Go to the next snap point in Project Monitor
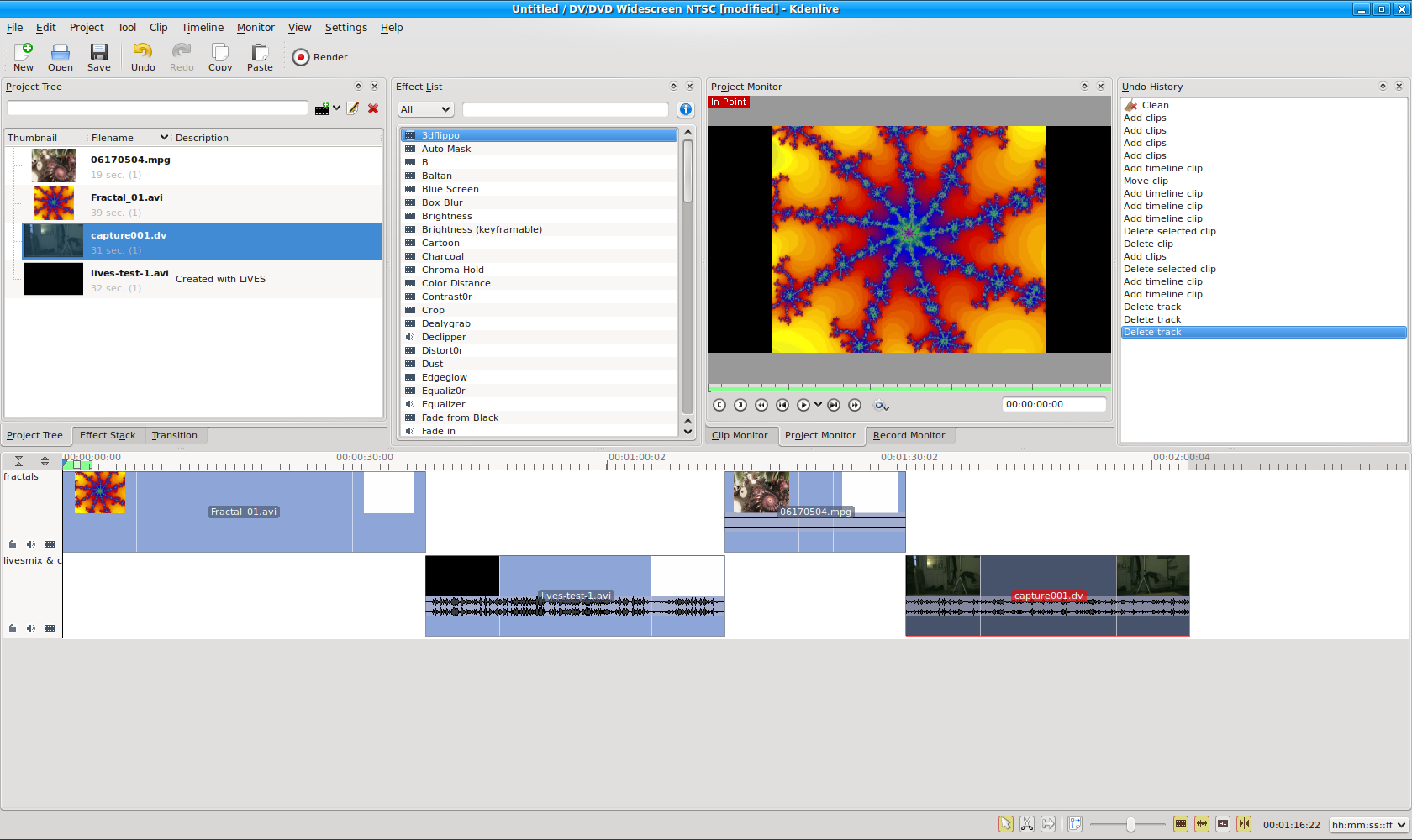Image resolution: width=1412 pixels, height=840 pixels. click(834, 405)
